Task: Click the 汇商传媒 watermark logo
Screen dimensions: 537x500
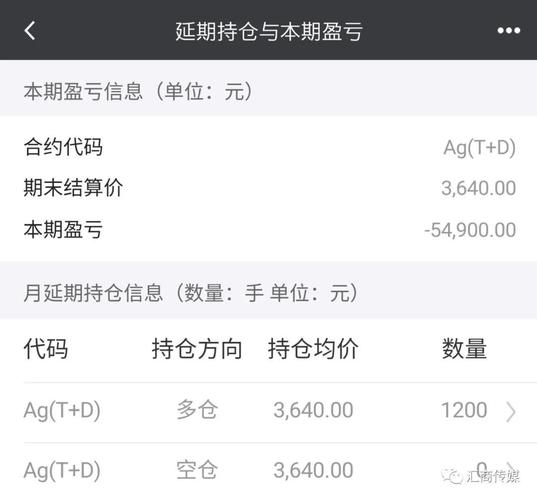Action: point(481,476)
